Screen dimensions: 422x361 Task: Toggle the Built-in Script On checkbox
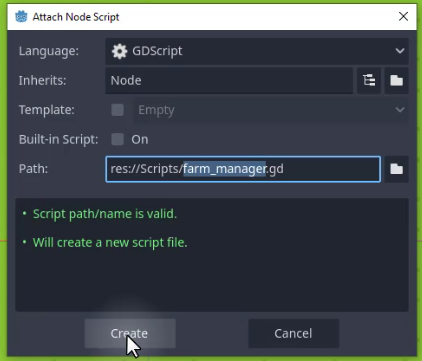pyautogui.click(x=117, y=139)
